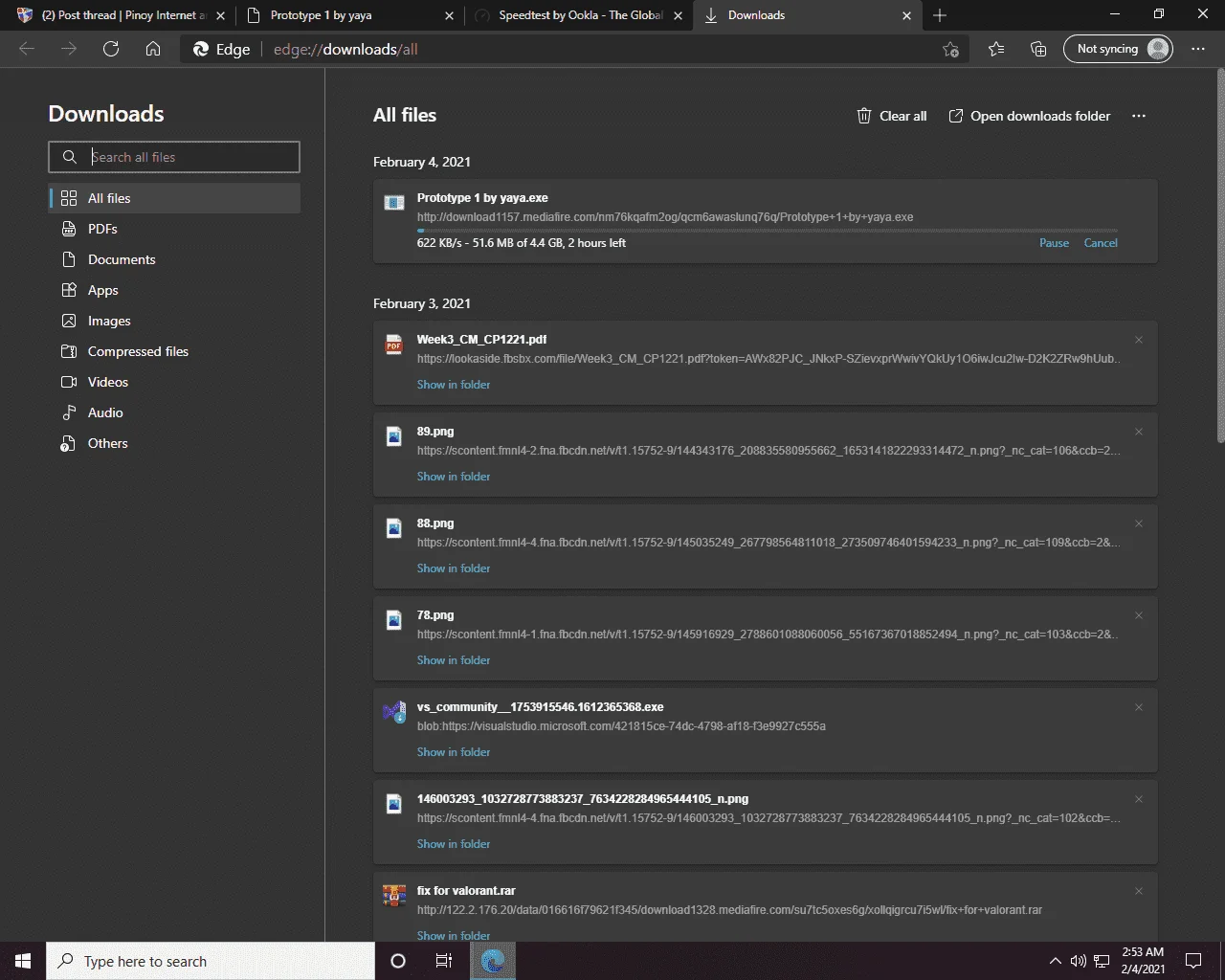Viewport: 1225px width, 980px height.
Task: Show 89.png in folder
Action: [x=454, y=477]
